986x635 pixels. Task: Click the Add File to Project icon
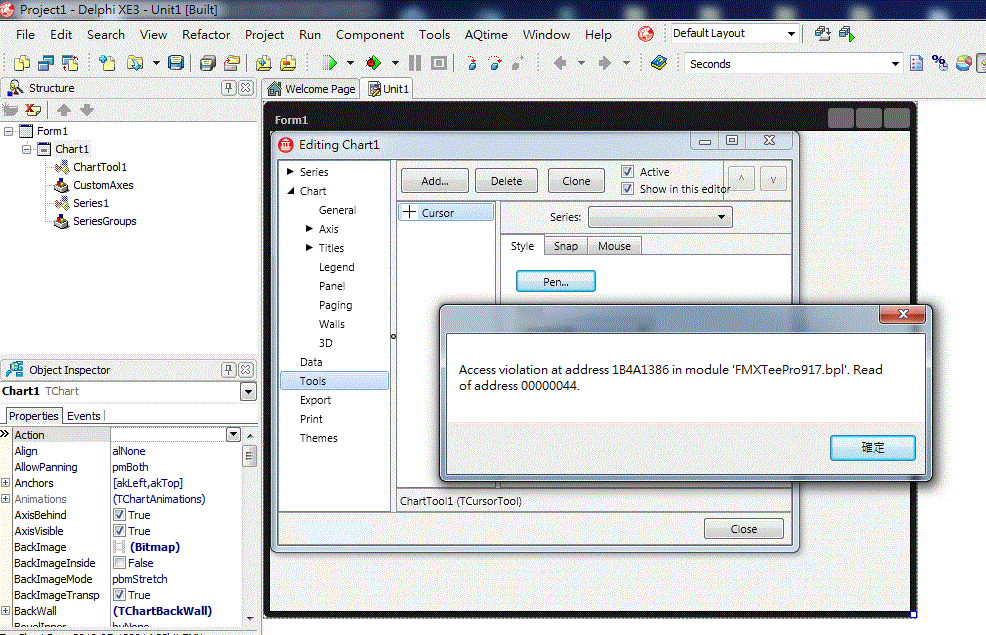263,63
